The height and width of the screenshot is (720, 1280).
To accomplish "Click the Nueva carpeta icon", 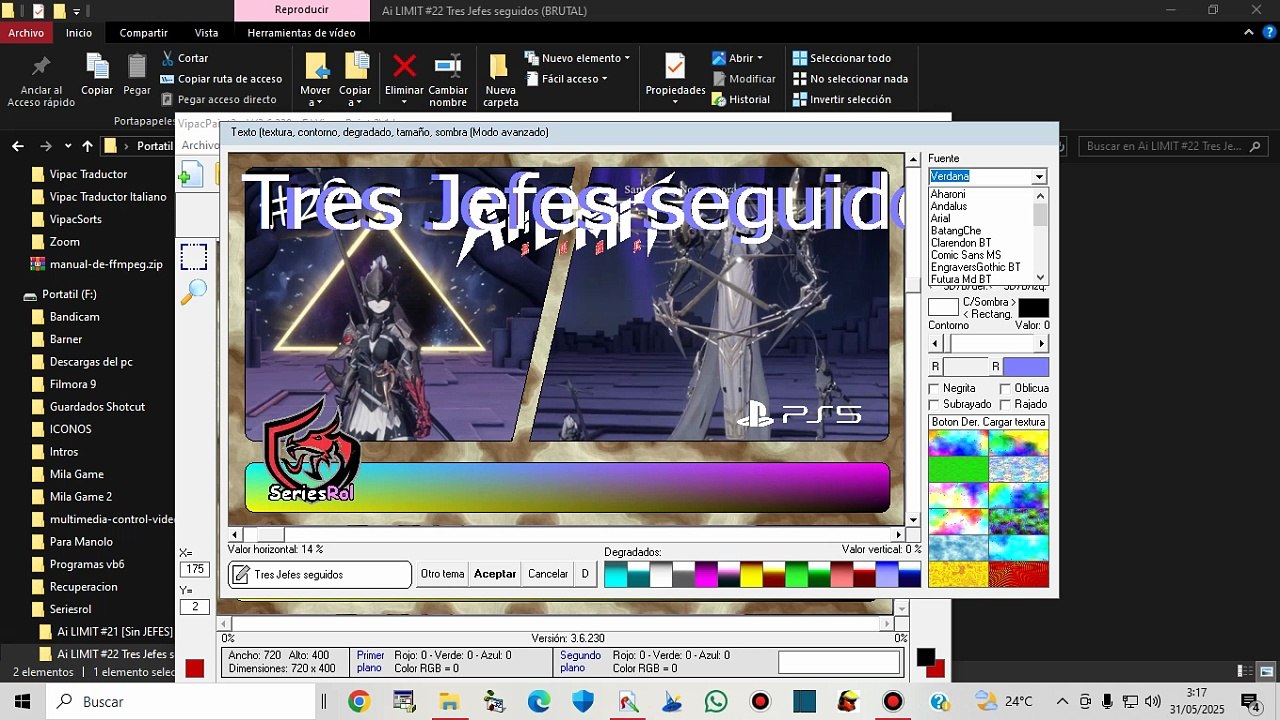I will (x=500, y=68).
